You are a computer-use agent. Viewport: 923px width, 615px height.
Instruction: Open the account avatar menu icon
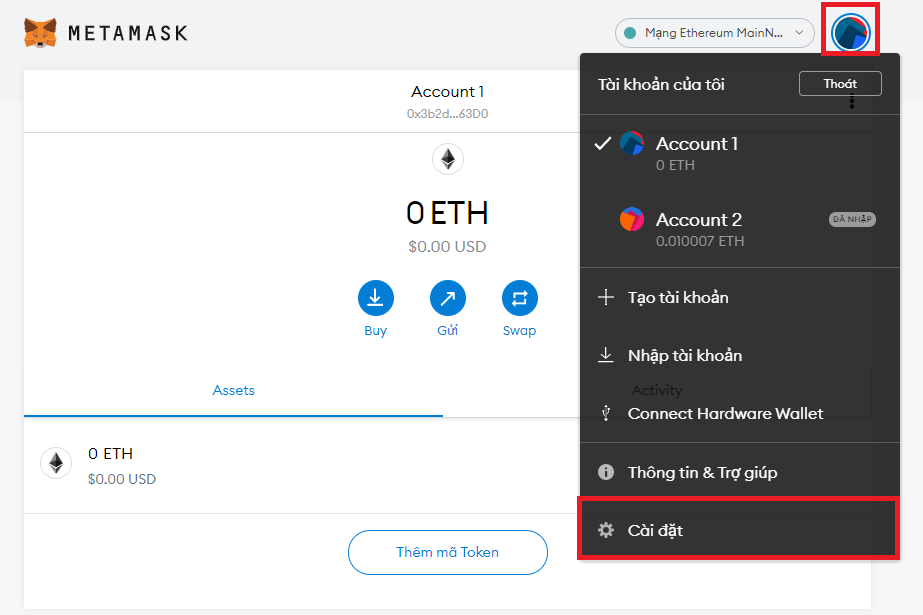point(850,32)
